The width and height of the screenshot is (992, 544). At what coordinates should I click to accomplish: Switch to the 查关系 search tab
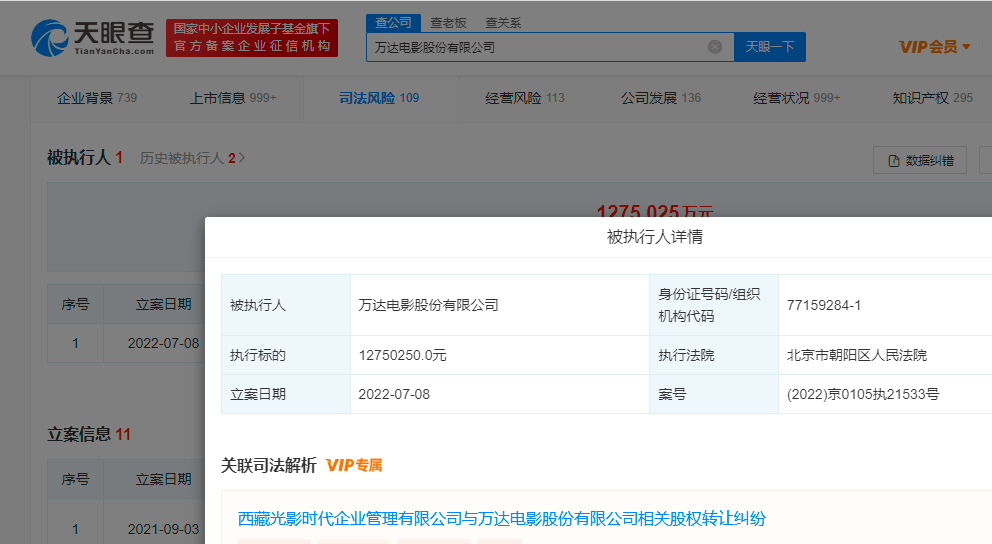502,22
